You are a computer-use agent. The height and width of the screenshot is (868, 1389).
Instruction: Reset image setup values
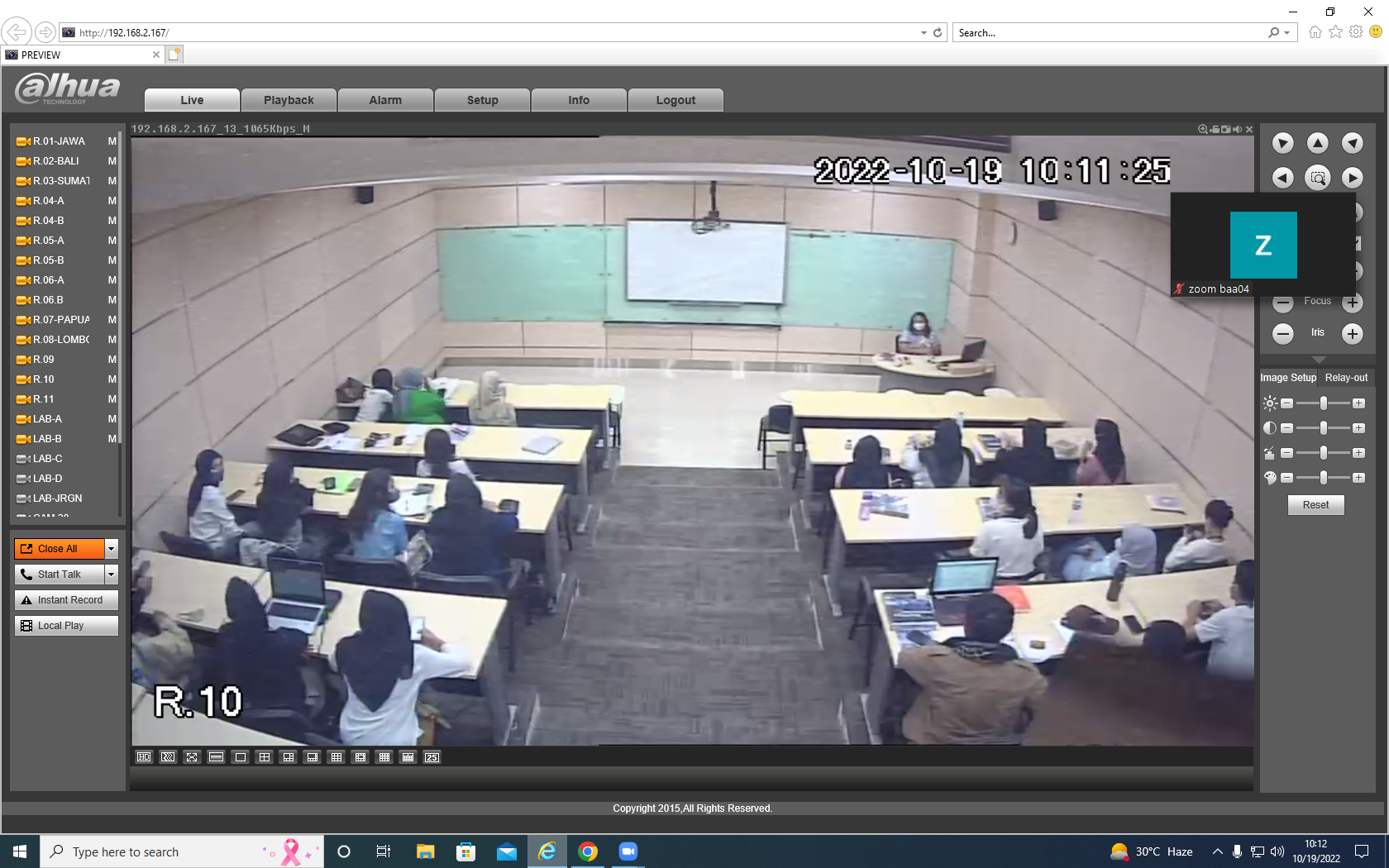1316,505
